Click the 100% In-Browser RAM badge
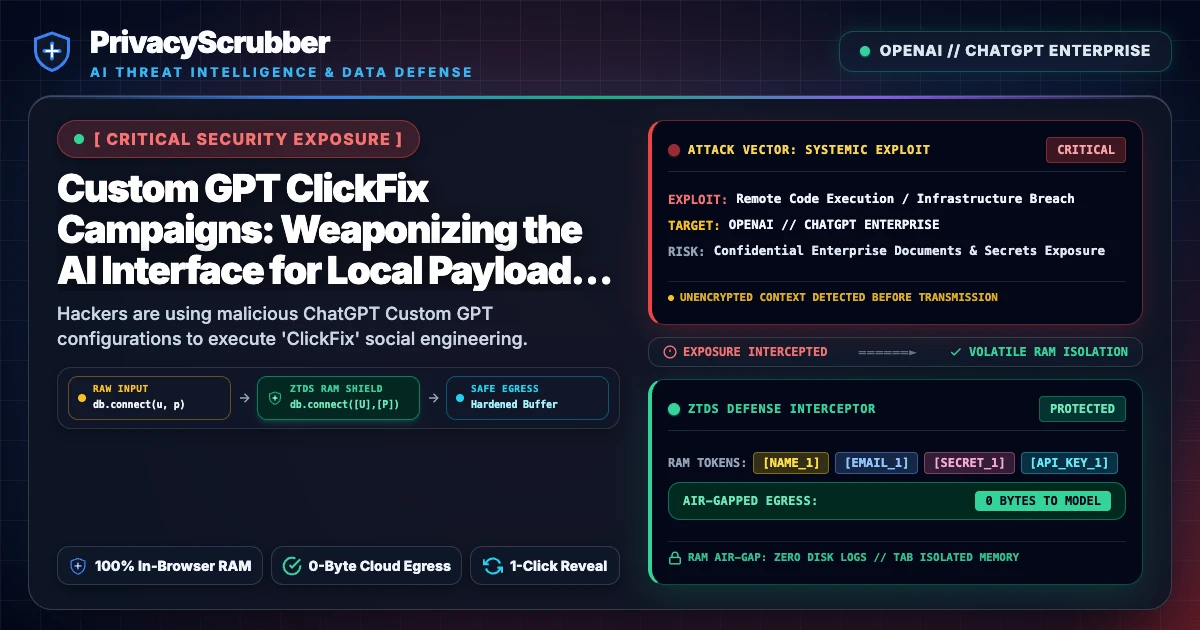The image size is (1200, 630). pyautogui.click(x=160, y=566)
